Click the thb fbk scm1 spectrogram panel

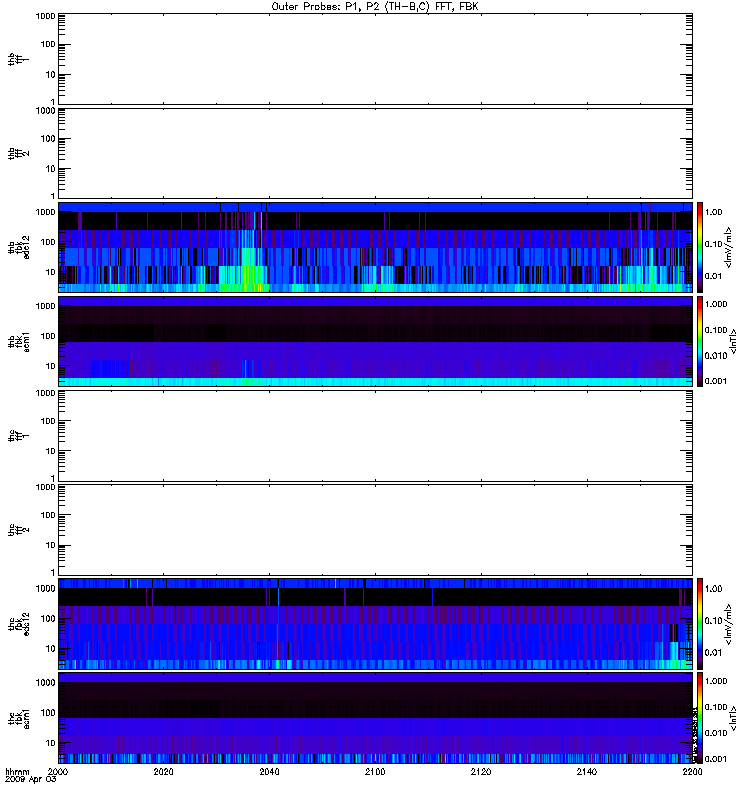coord(375,341)
